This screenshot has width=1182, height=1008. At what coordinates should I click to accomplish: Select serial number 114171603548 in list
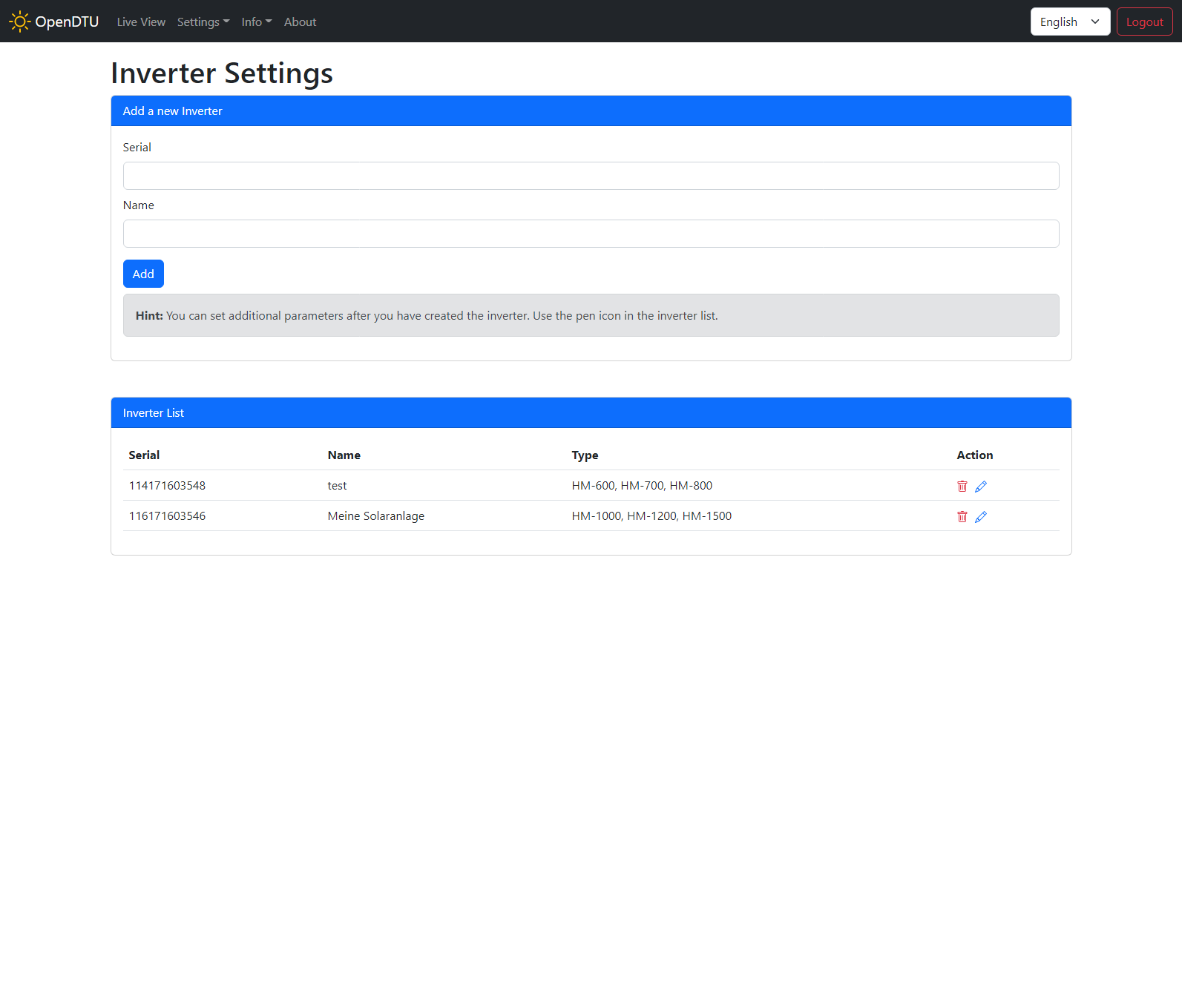pos(167,486)
